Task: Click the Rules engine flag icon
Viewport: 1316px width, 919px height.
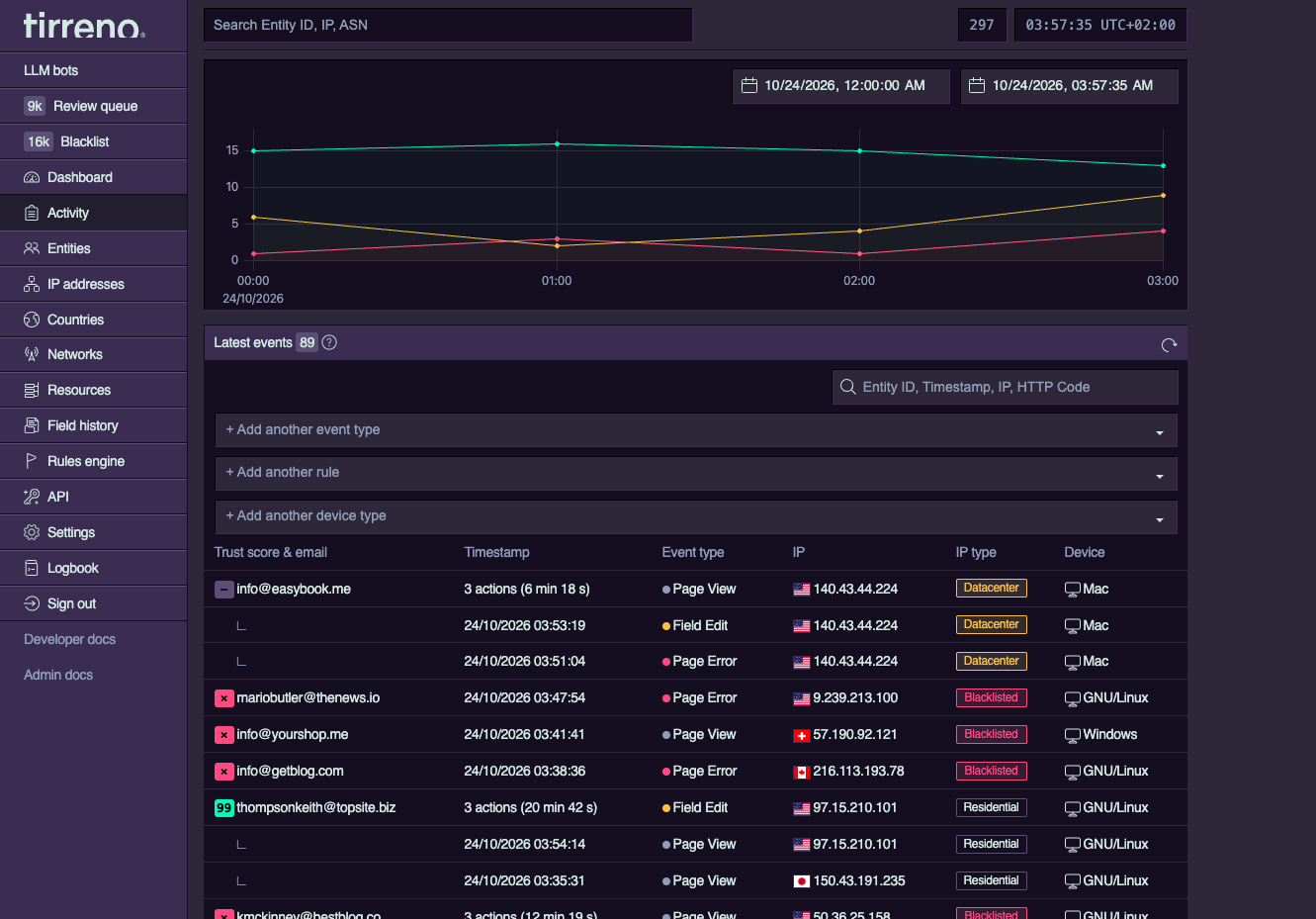Action: [32, 461]
